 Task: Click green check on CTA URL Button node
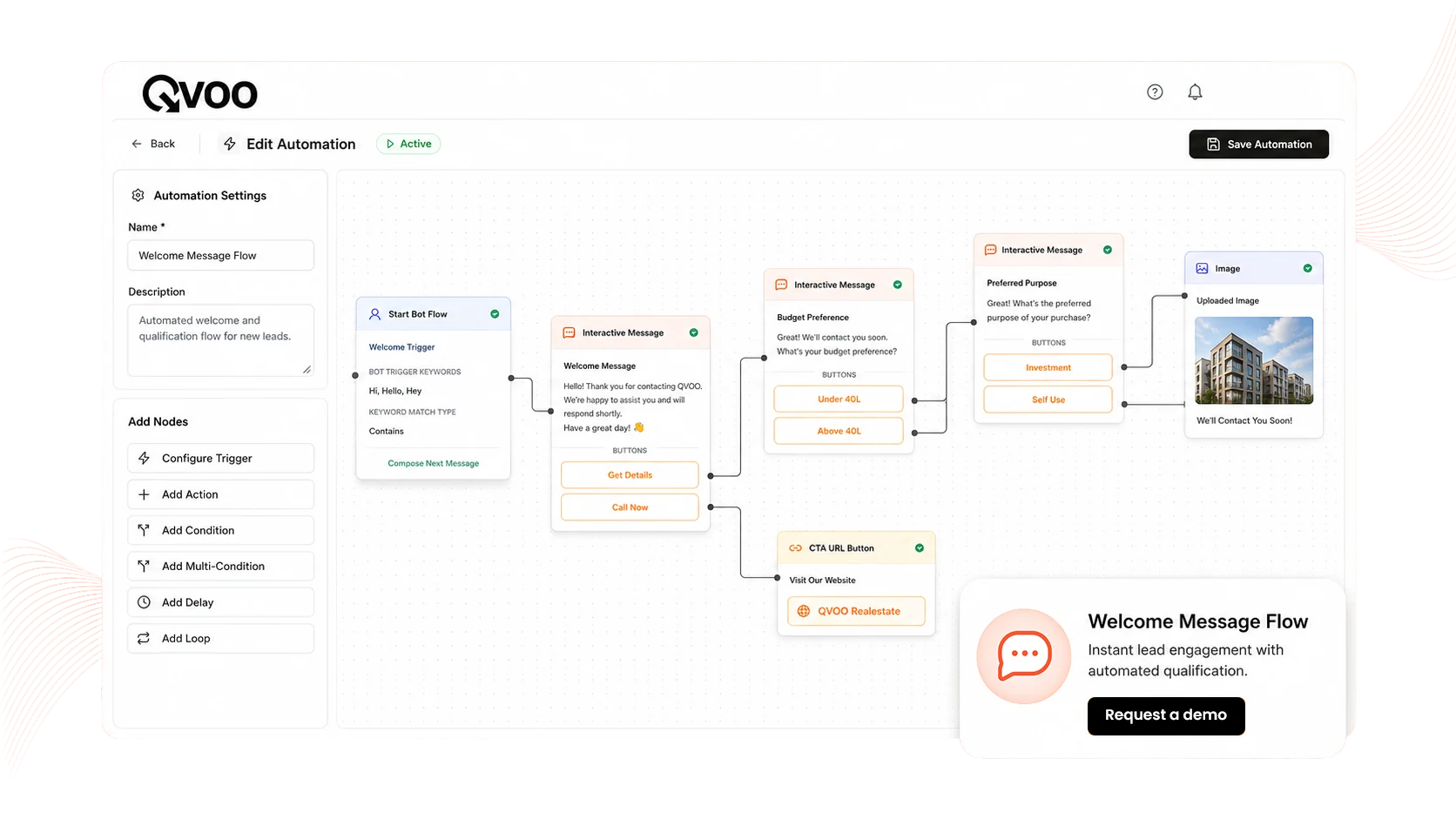(x=920, y=548)
